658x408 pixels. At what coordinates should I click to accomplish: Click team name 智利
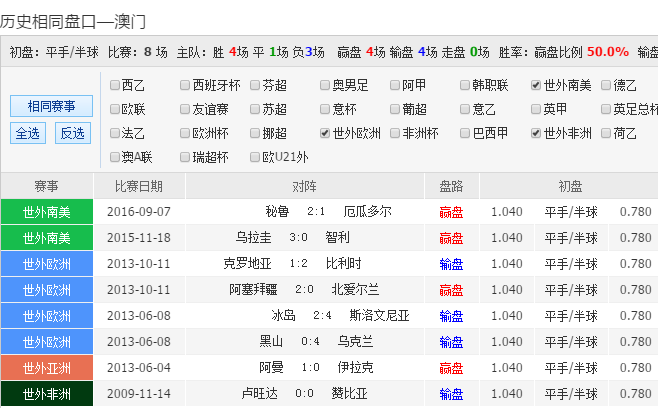337,237
